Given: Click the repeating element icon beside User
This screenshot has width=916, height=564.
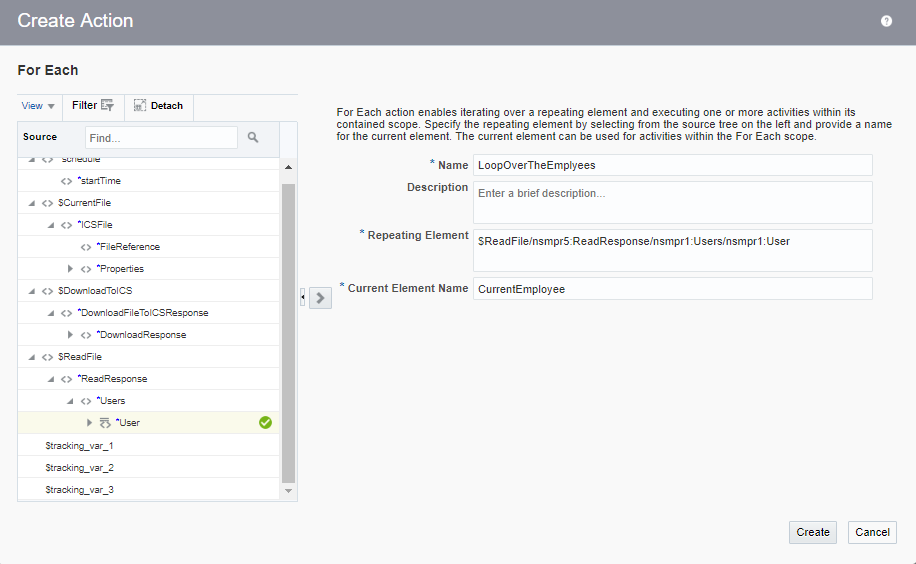Looking at the screenshot, I should [105, 423].
